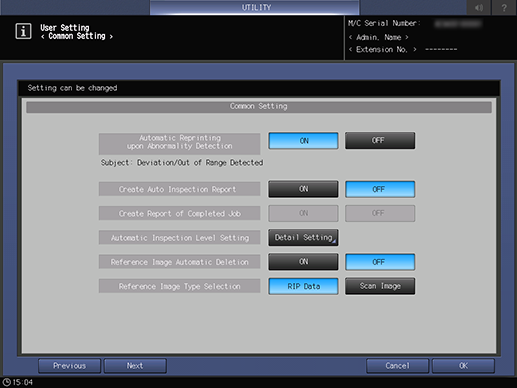Select RIP Data as reference image type
517x388 pixels.
pyautogui.click(x=303, y=286)
